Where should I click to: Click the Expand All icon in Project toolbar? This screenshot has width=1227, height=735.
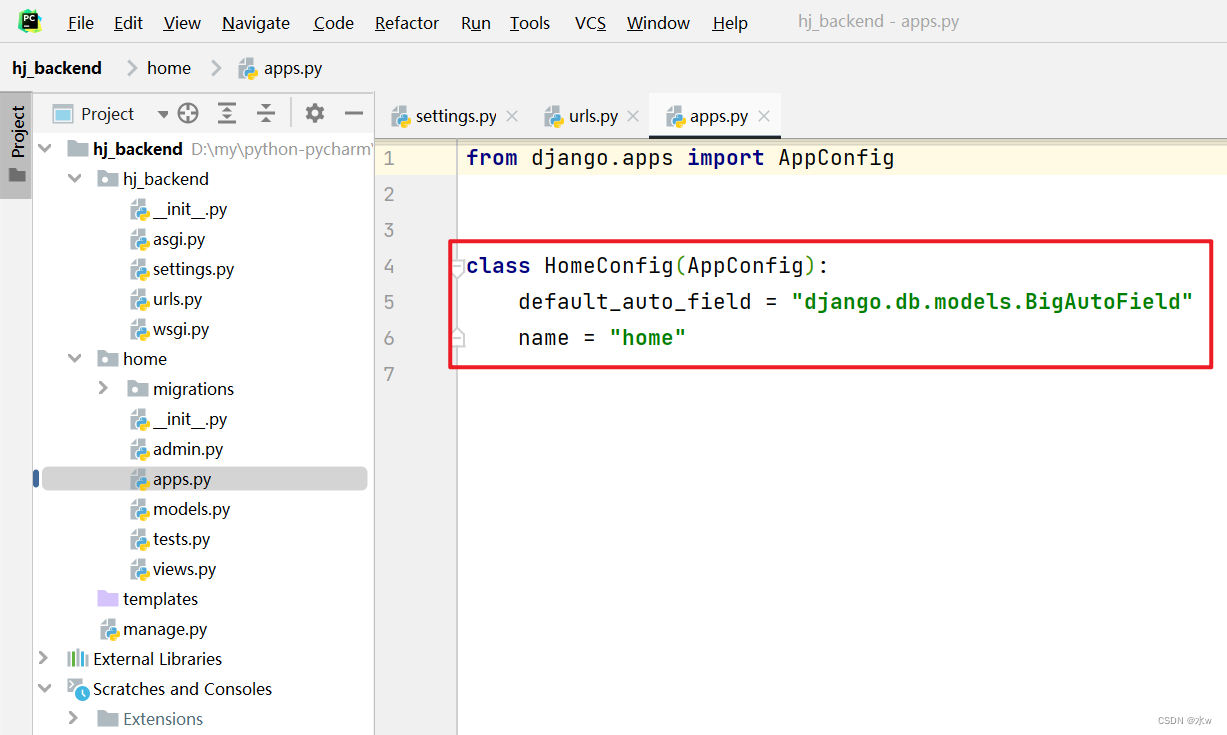click(x=227, y=113)
